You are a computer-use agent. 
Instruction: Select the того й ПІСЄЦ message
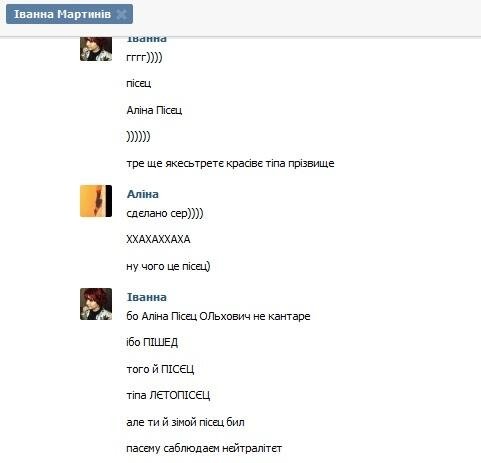click(160, 369)
